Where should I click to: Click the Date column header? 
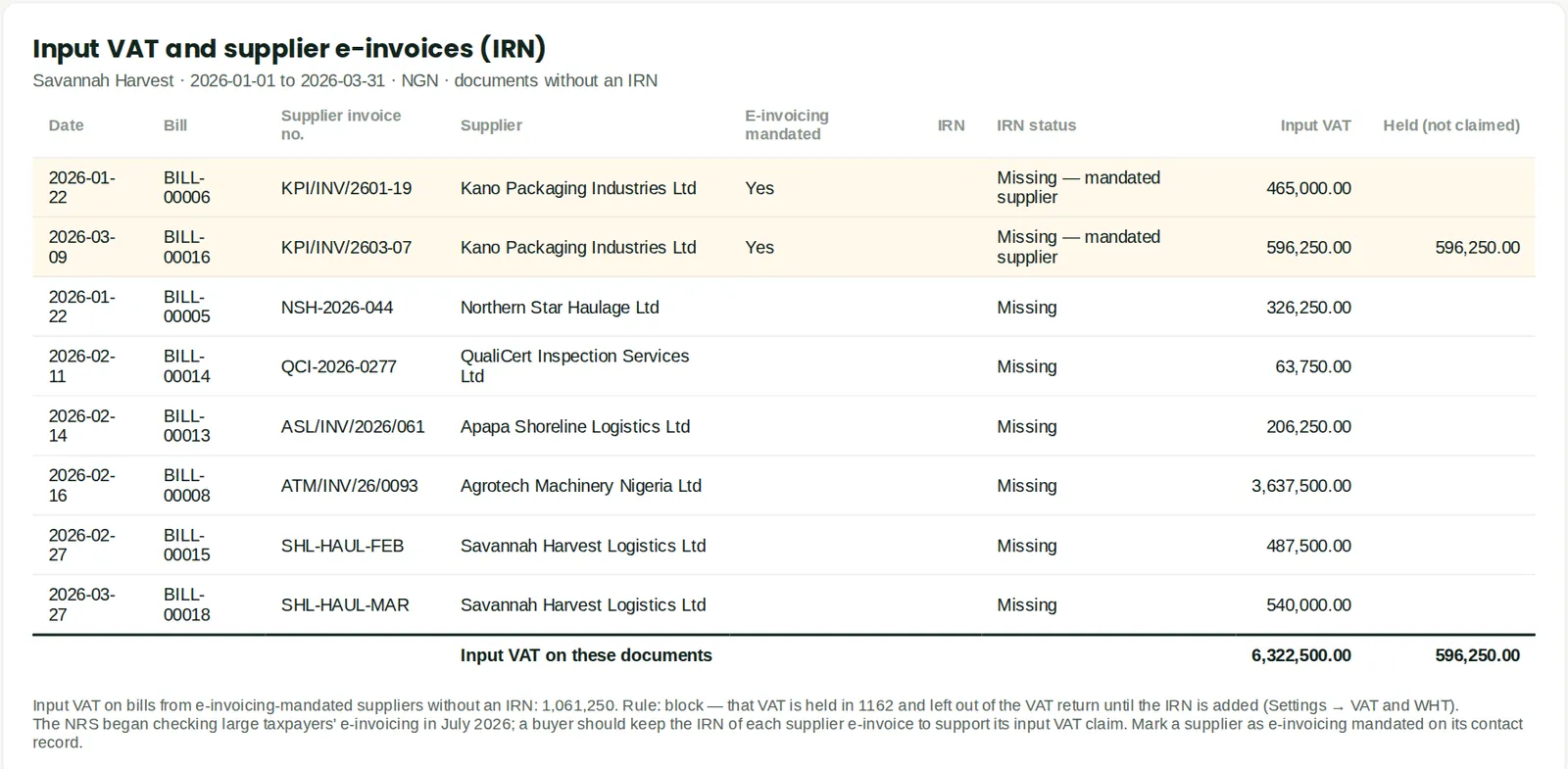pos(66,125)
